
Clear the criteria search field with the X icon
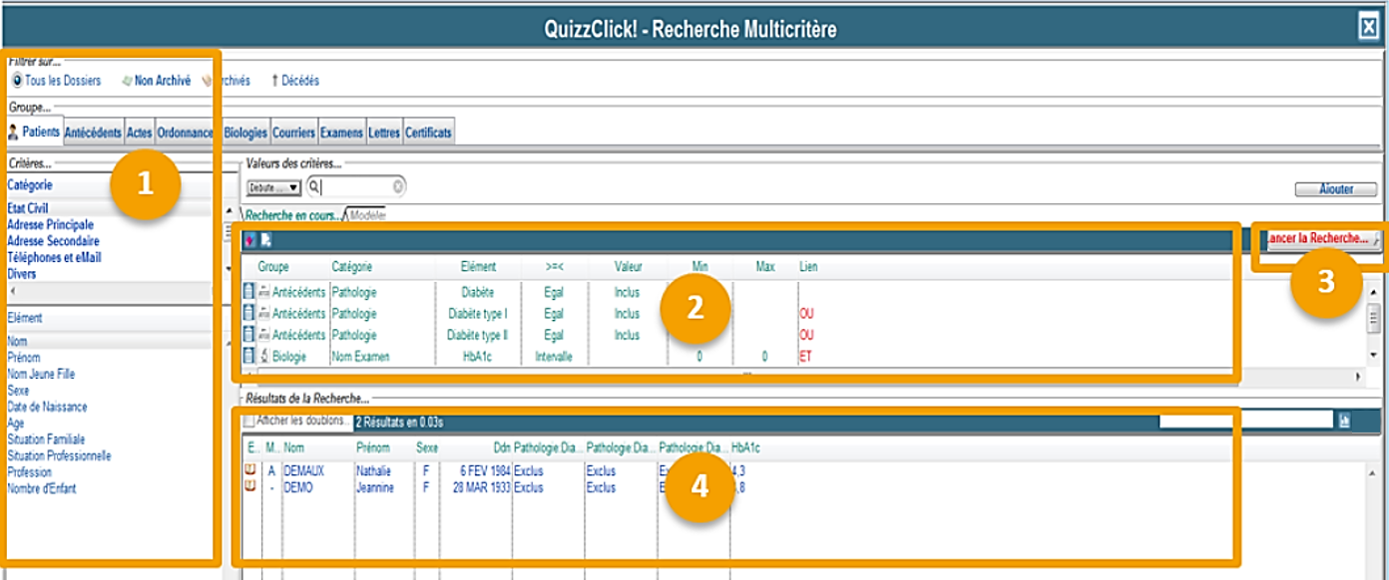click(398, 187)
